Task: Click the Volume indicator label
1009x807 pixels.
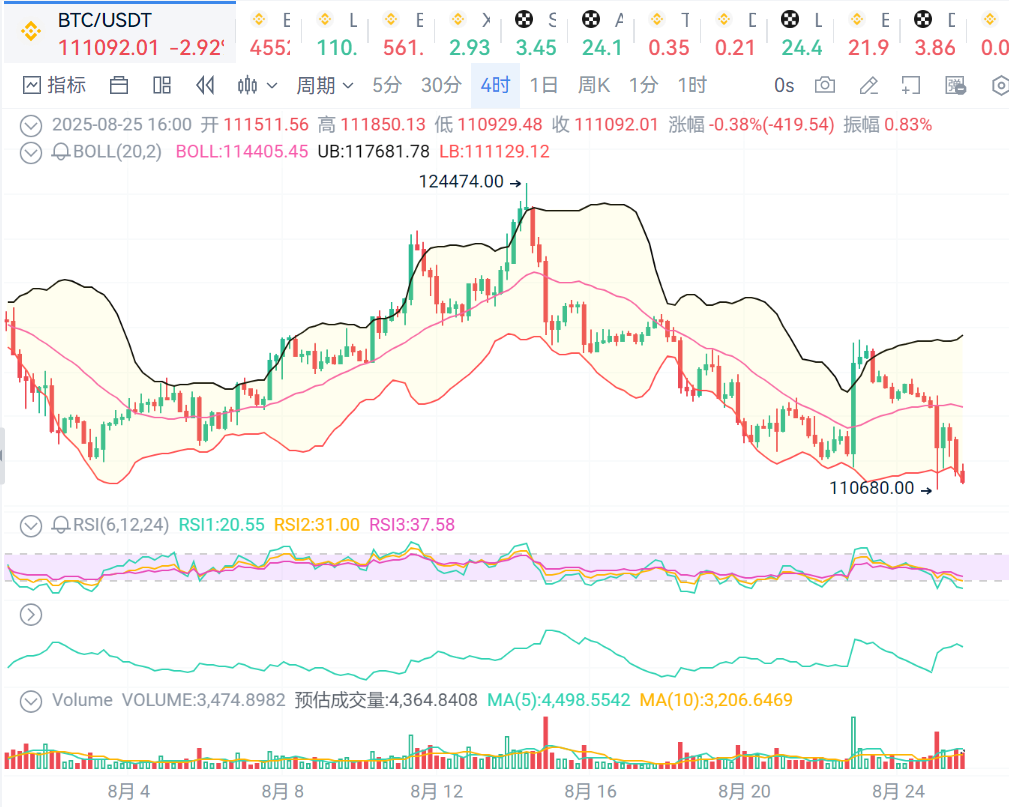Action: click(x=82, y=700)
